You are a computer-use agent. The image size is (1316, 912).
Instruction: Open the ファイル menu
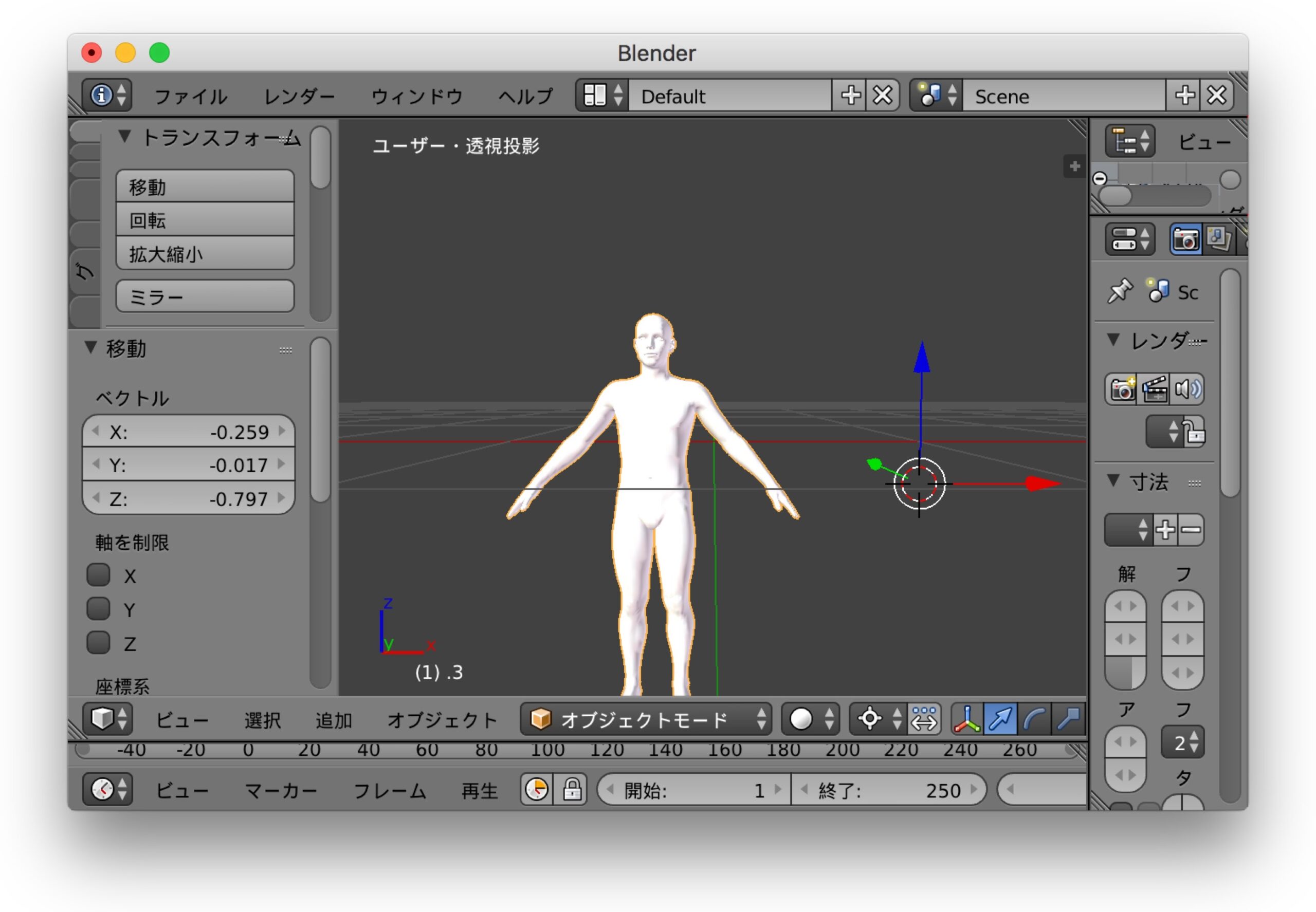pos(190,96)
